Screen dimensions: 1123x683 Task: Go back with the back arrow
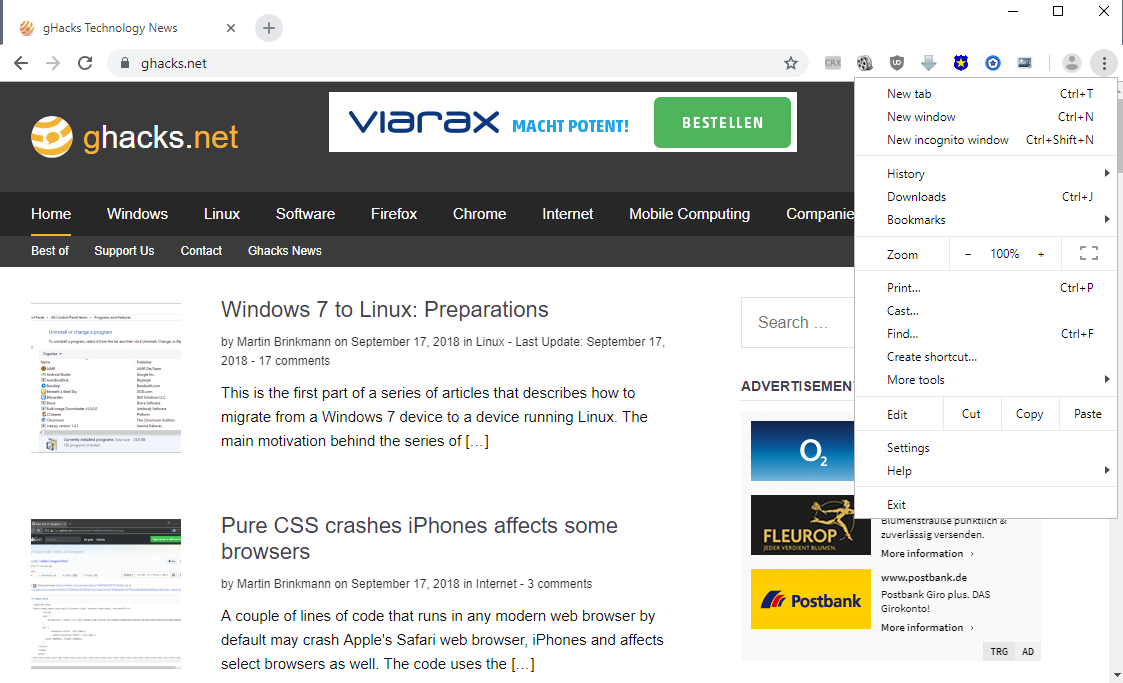click(x=21, y=63)
